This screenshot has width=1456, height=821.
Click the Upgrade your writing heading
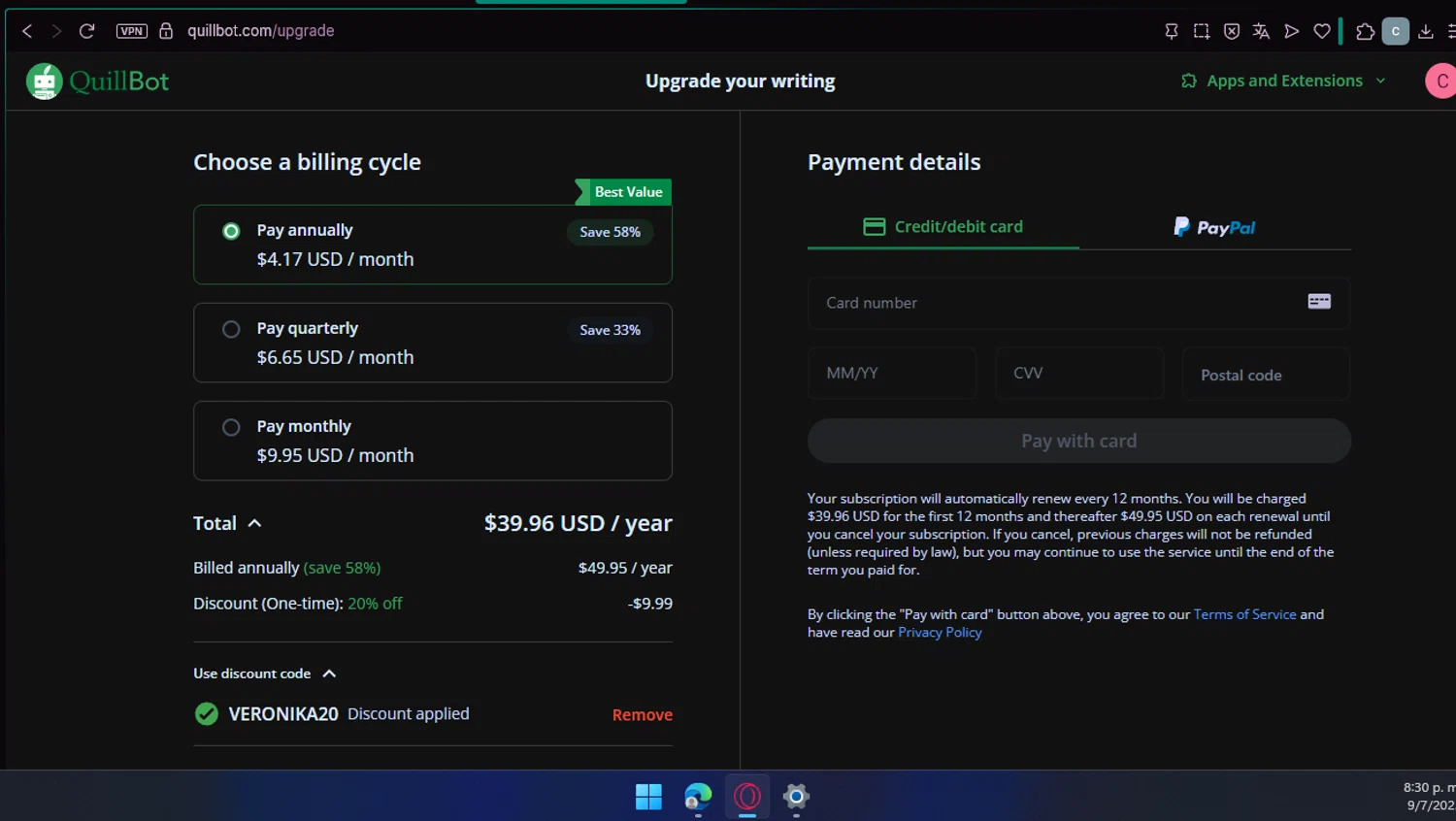[x=741, y=82]
